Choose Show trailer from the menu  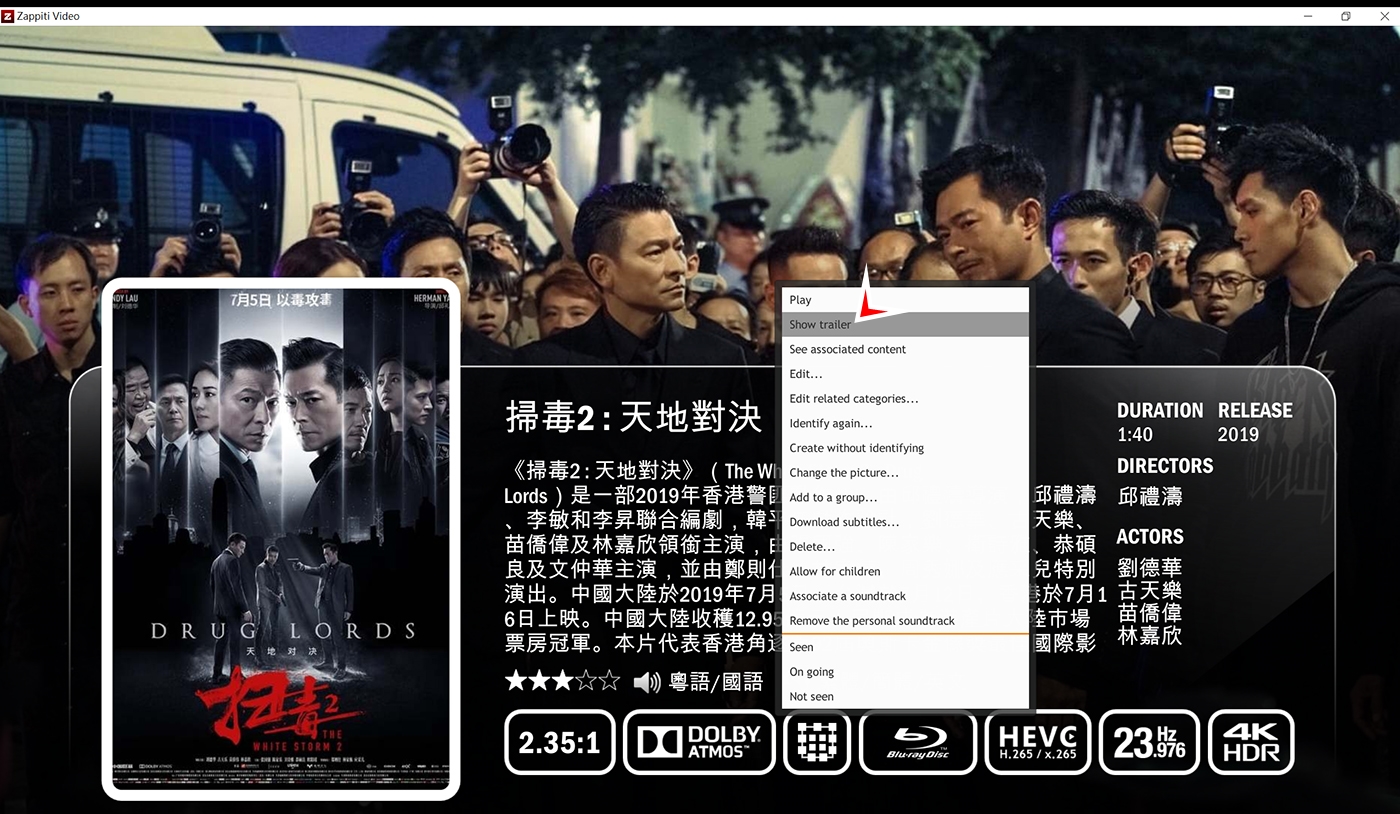820,325
